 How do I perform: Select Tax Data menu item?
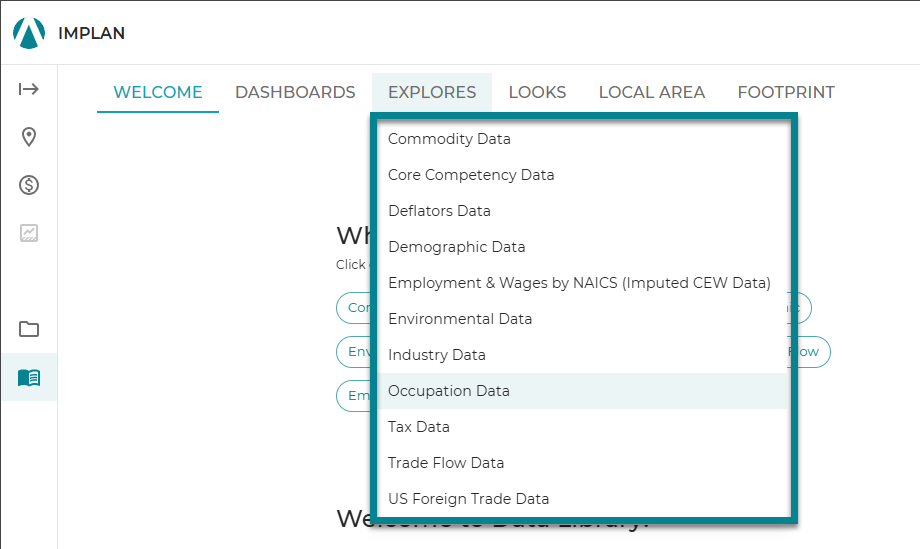pos(582,426)
